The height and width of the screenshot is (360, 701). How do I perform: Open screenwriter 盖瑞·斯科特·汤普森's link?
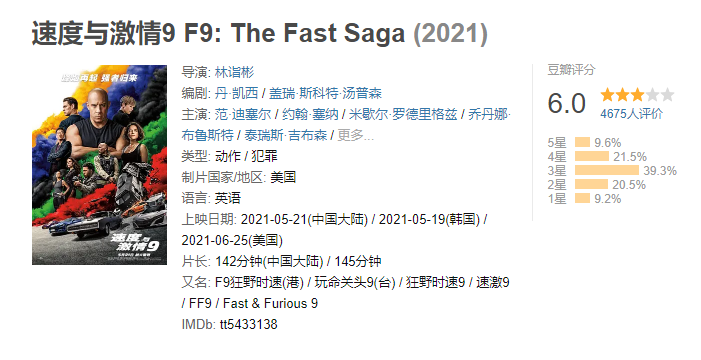(325, 93)
